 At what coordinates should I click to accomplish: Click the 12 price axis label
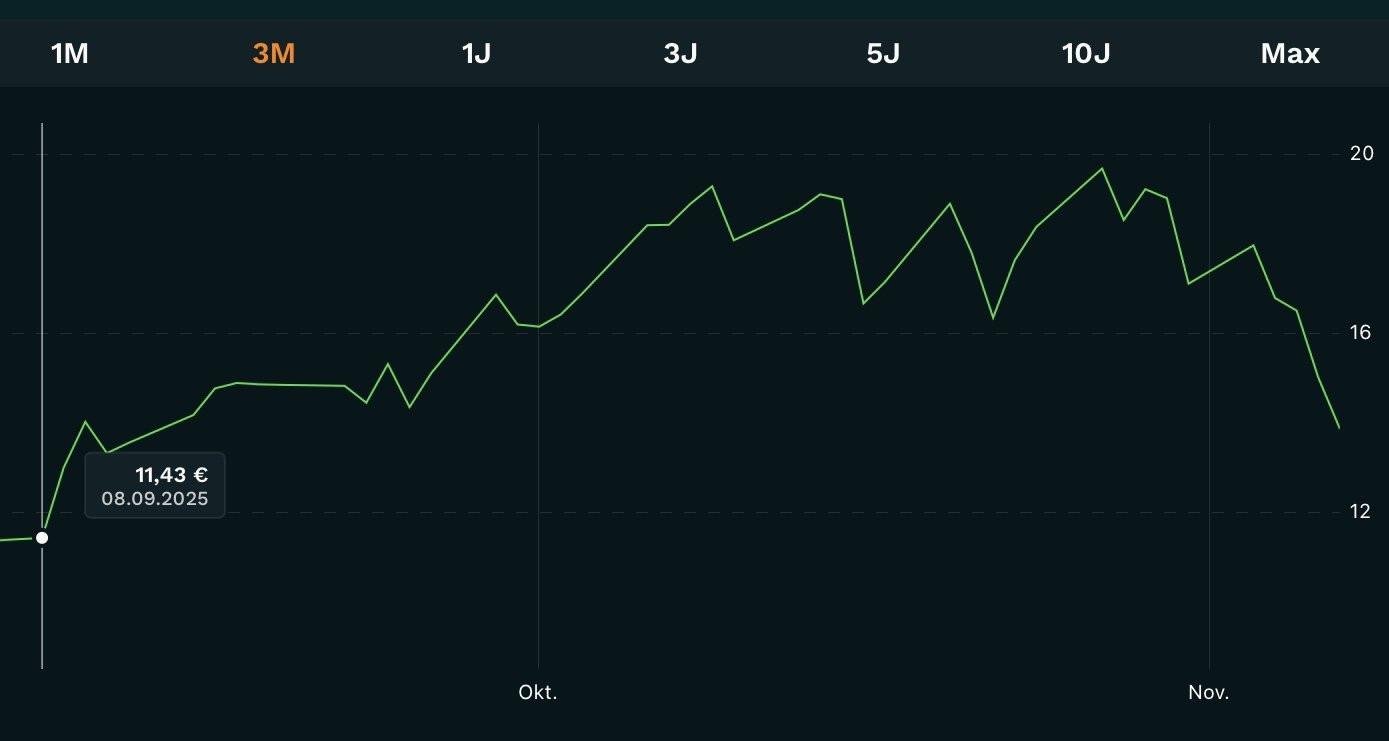click(1361, 512)
